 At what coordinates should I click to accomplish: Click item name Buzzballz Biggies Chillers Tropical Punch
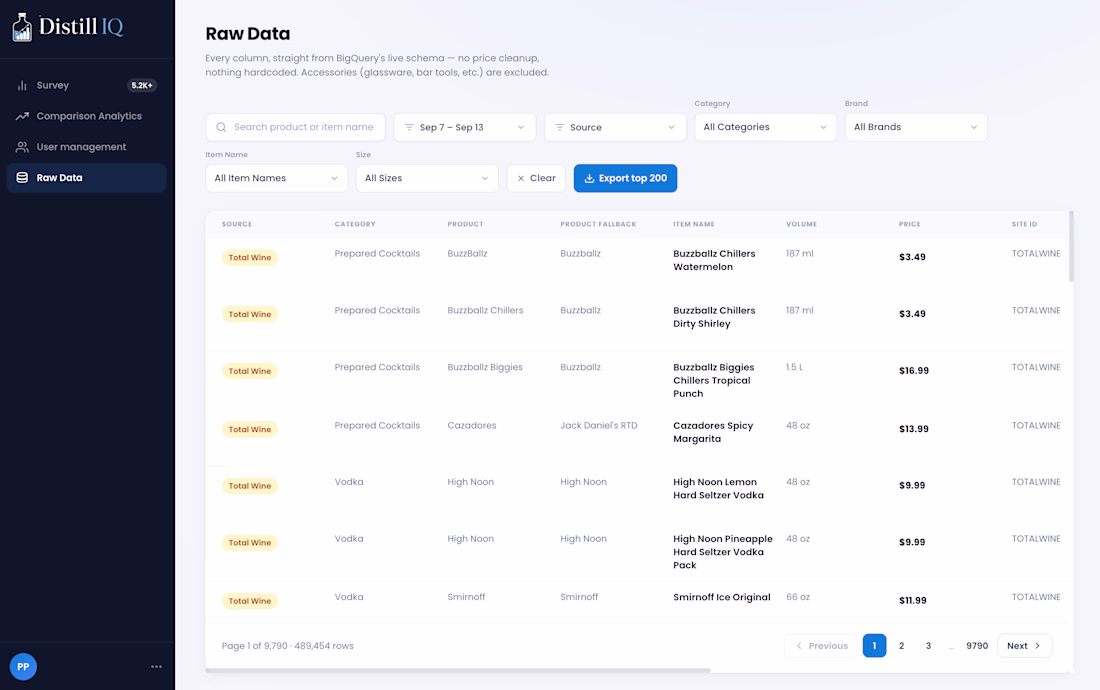click(713, 381)
